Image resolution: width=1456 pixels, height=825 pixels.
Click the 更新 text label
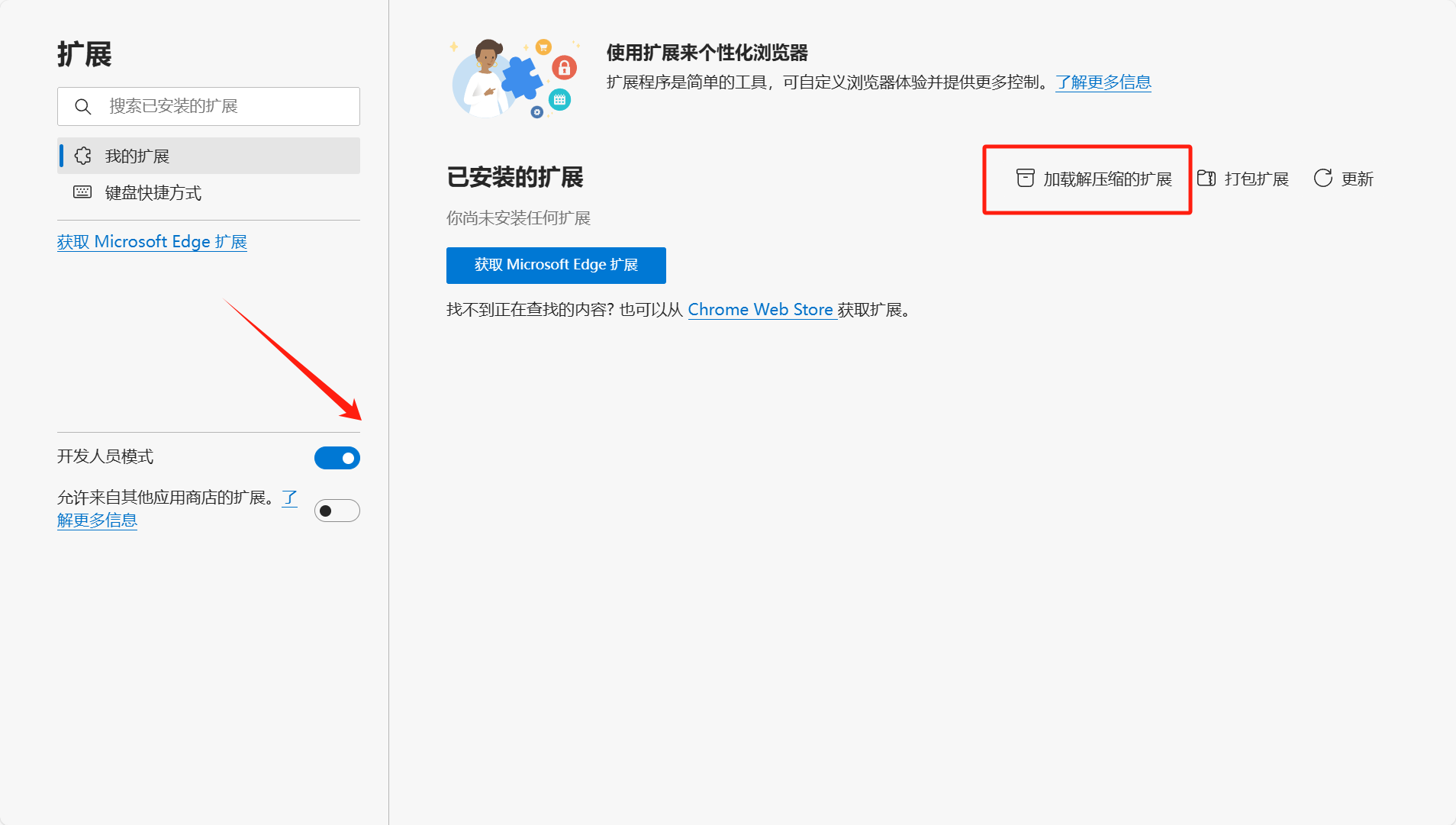click(x=1357, y=179)
